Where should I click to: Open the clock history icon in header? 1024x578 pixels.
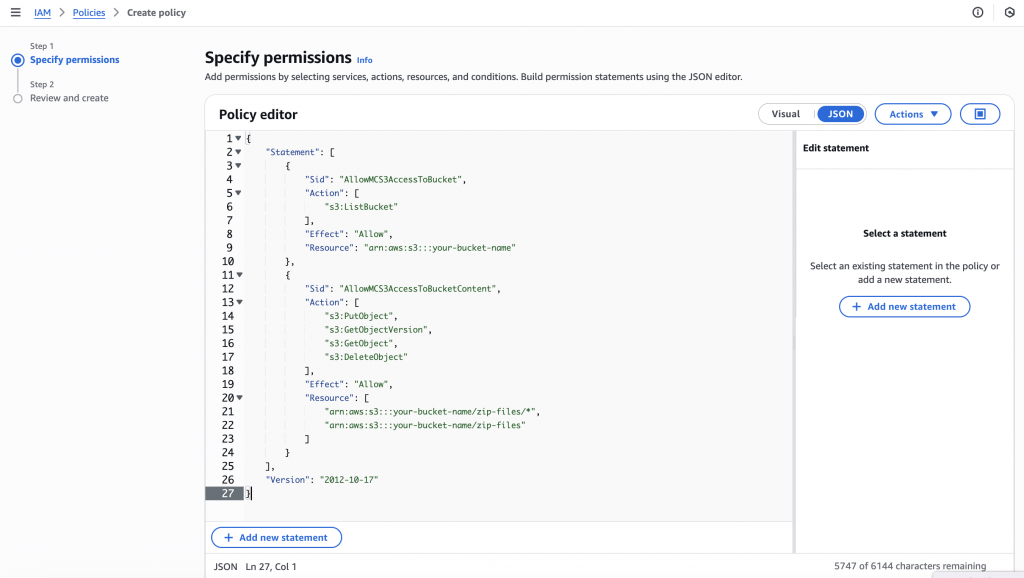[1010, 12]
